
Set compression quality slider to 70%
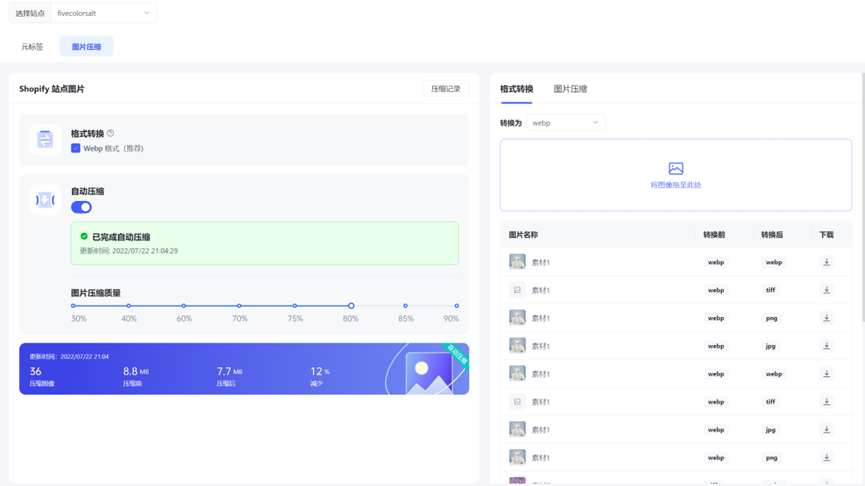pos(239,306)
